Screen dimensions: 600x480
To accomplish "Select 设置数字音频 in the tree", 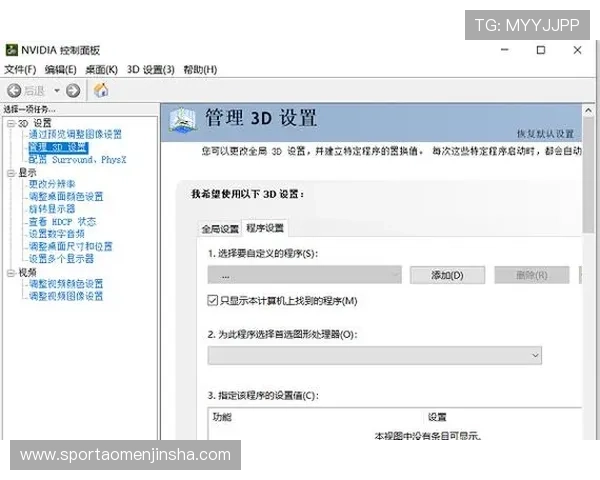I will point(57,234).
